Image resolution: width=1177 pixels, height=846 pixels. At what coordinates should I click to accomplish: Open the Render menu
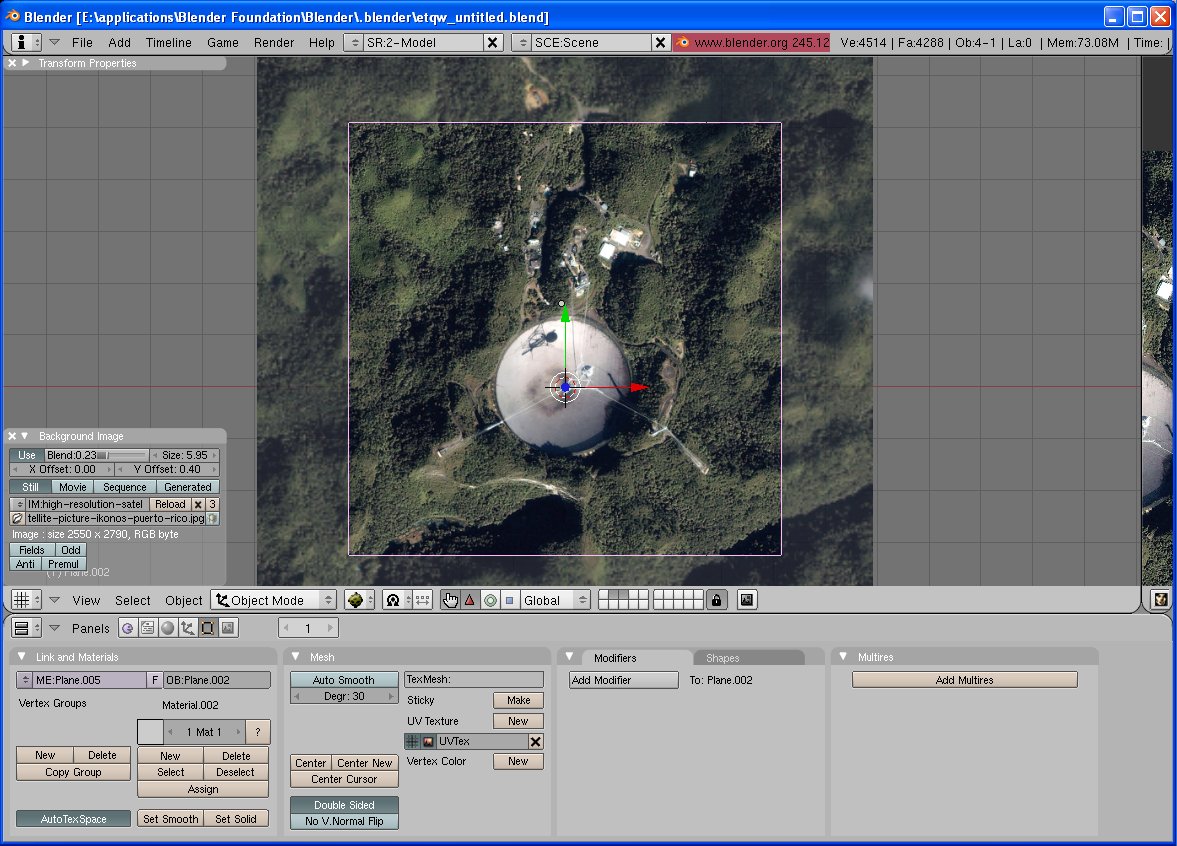pyautogui.click(x=274, y=42)
